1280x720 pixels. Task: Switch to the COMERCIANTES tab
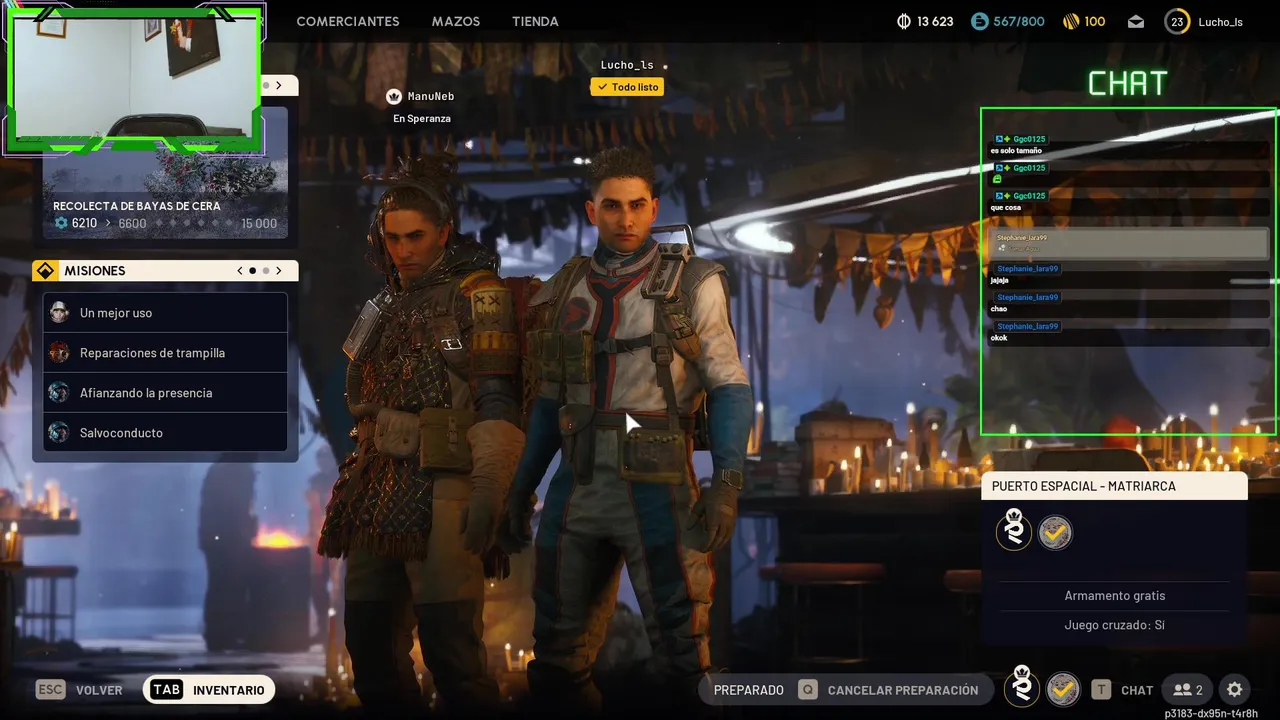pyautogui.click(x=348, y=21)
